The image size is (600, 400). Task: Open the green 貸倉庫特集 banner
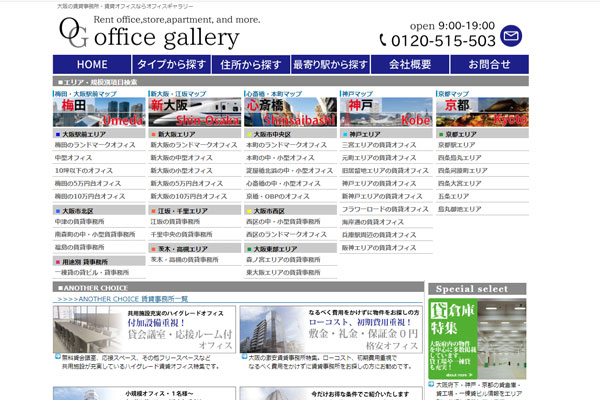(x=477, y=339)
